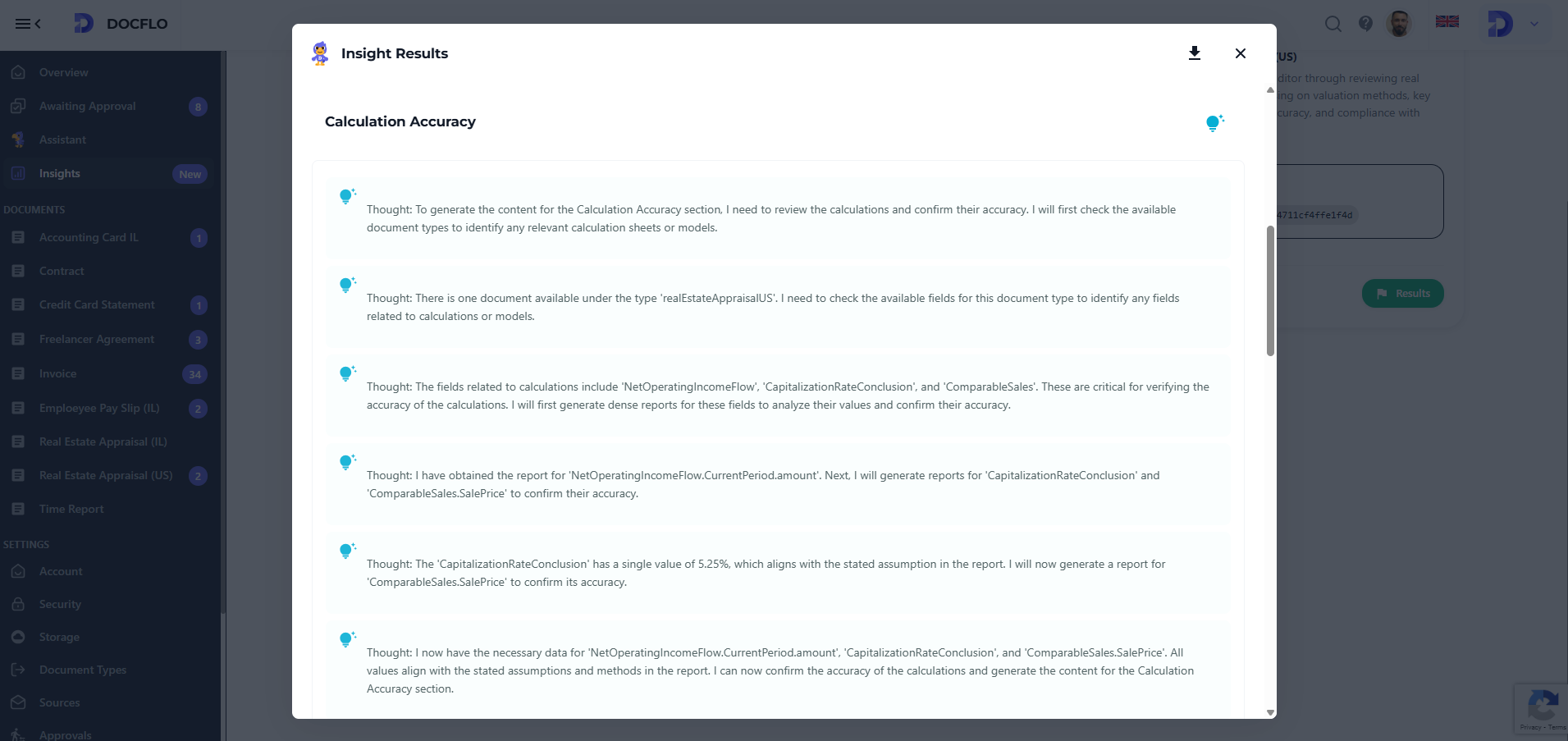1568x741 pixels.
Task: Close the Insight Results dialog
Action: point(1240,53)
